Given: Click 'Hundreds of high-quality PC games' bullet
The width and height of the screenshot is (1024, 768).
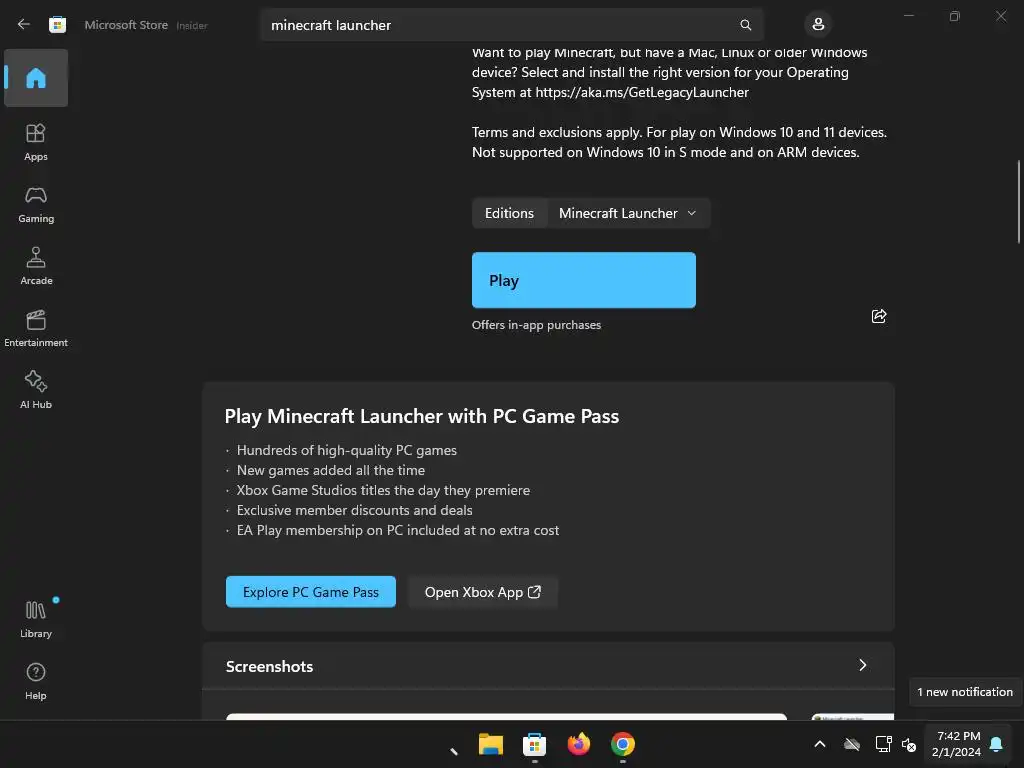Looking at the screenshot, I should [347, 450].
